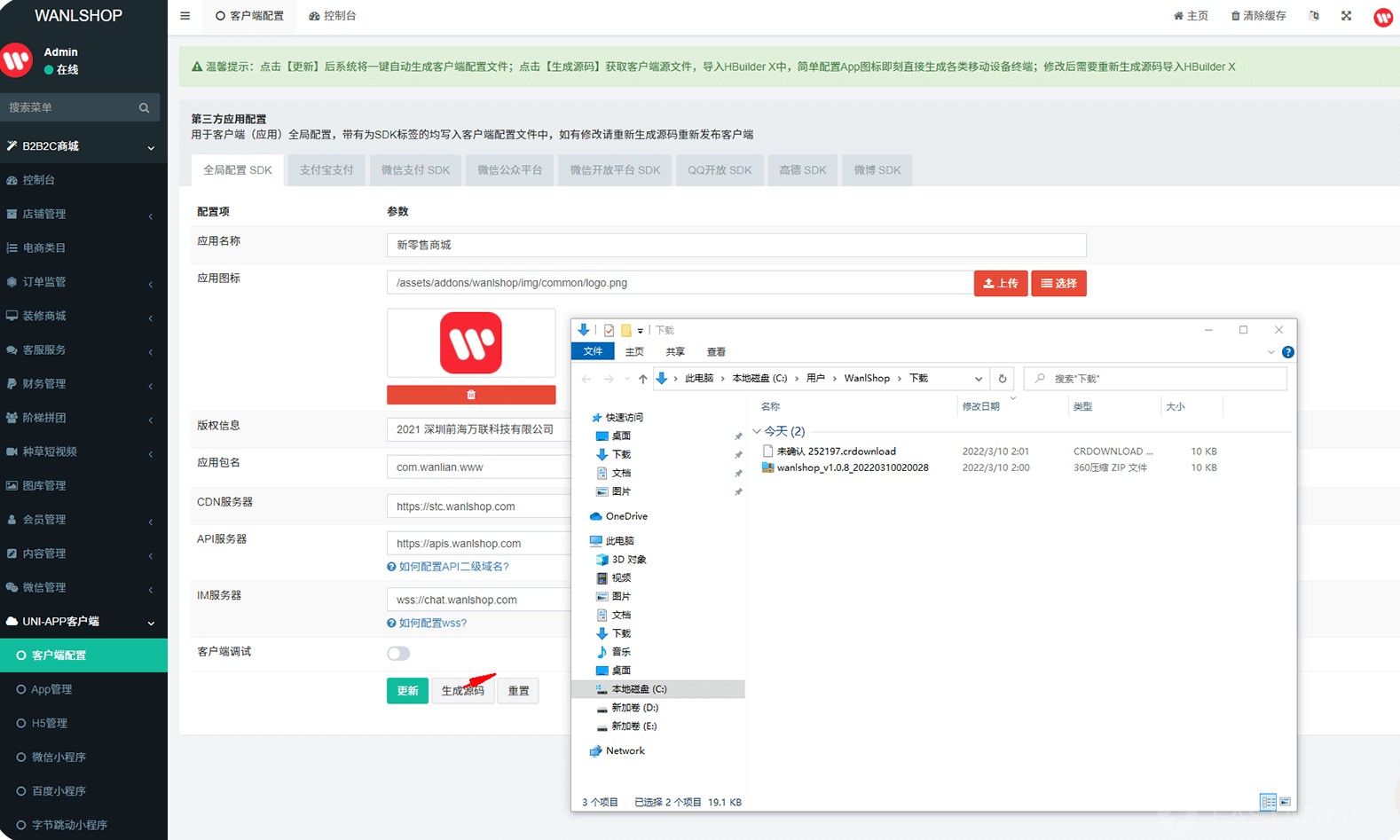Select the wanlshop_v1.0.8 zip file

(x=852, y=467)
